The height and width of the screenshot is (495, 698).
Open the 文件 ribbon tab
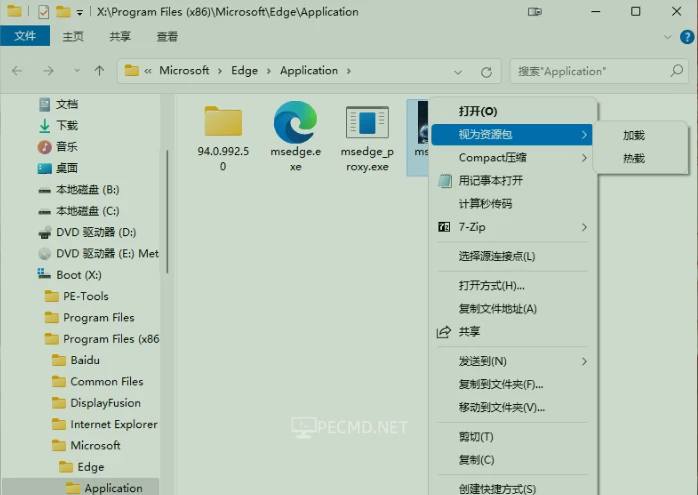click(25, 36)
